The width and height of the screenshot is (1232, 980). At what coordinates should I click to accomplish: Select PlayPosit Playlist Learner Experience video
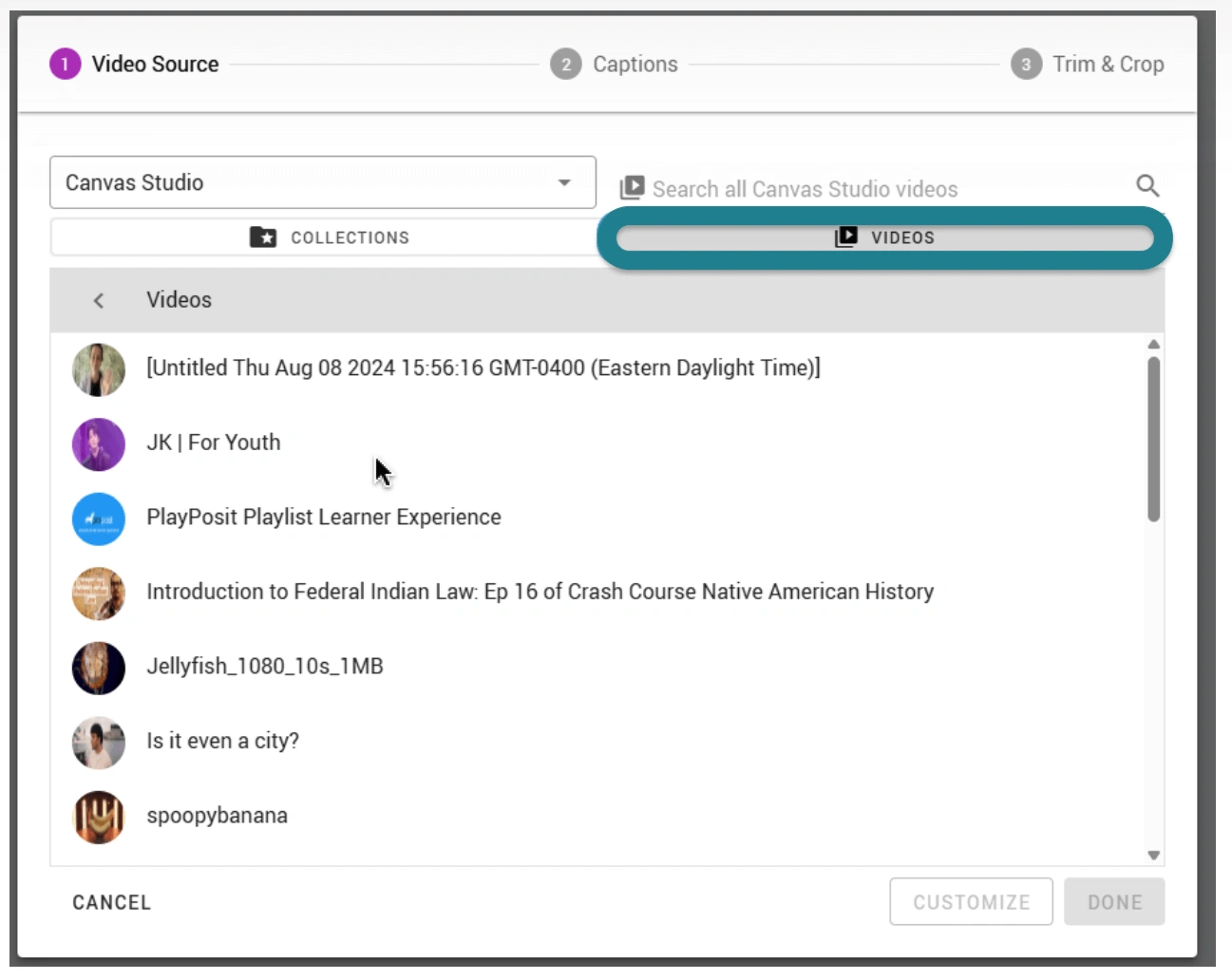tap(598, 518)
